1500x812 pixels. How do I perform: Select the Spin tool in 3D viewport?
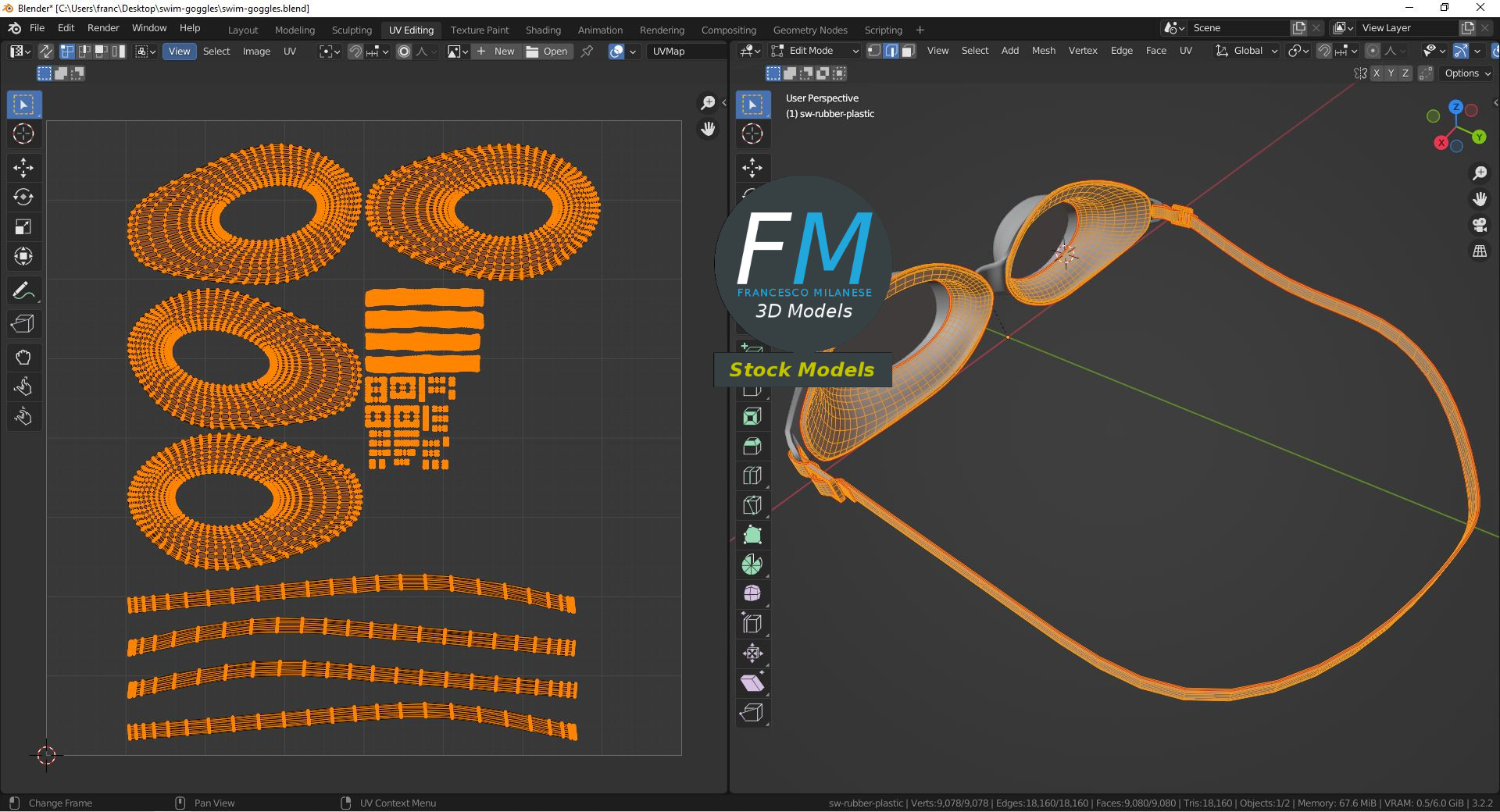pyautogui.click(x=752, y=564)
